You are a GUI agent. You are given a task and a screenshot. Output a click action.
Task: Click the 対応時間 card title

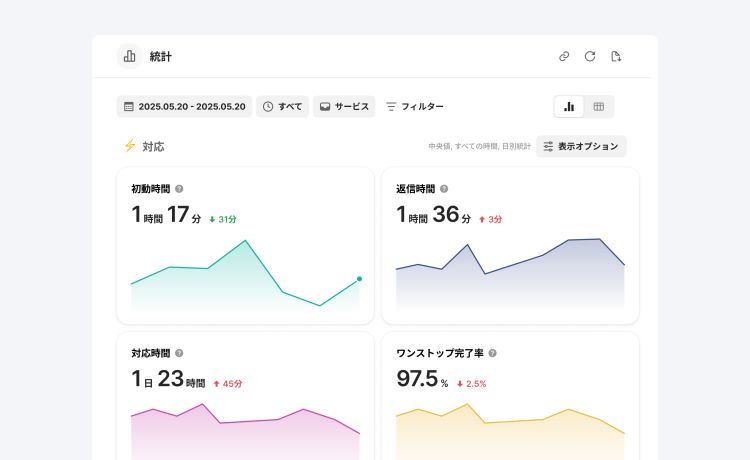(151, 353)
